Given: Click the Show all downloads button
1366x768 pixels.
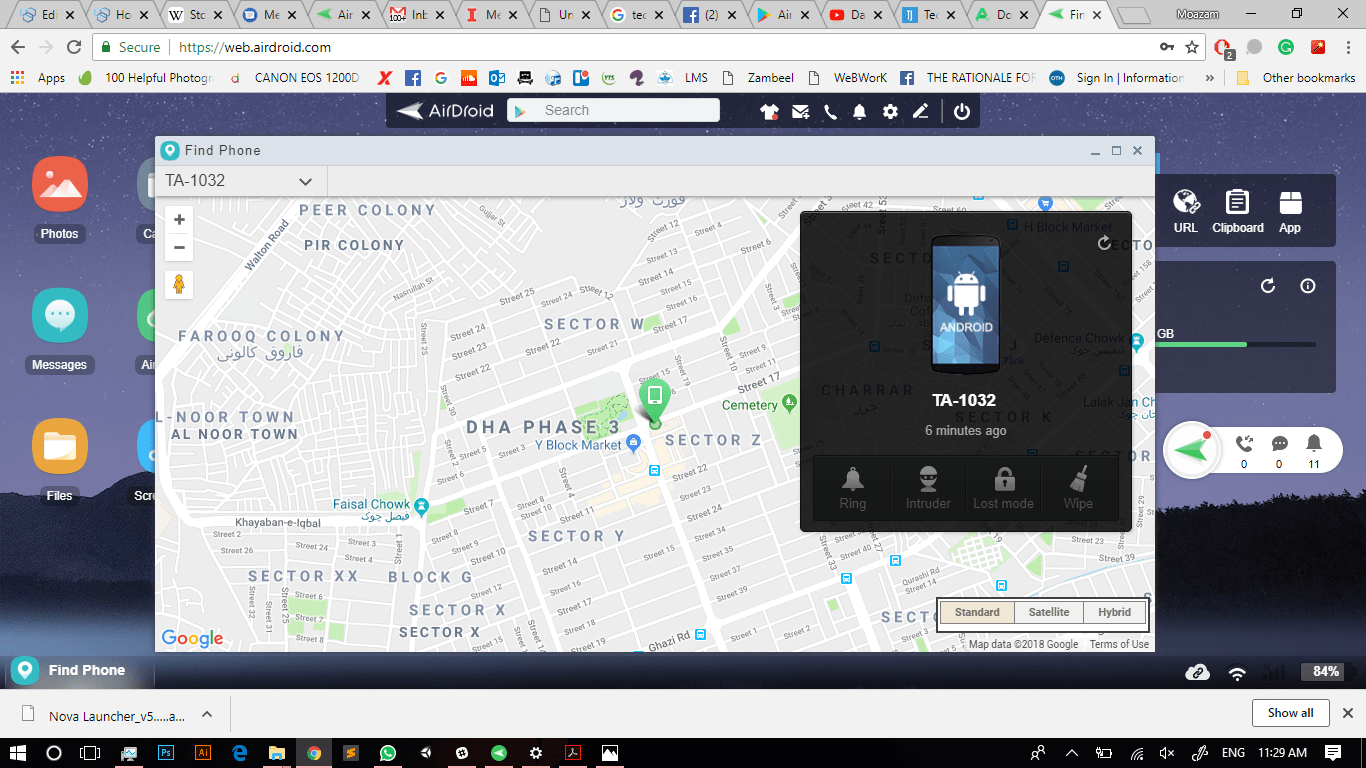Looking at the screenshot, I should coord(1290,713).
